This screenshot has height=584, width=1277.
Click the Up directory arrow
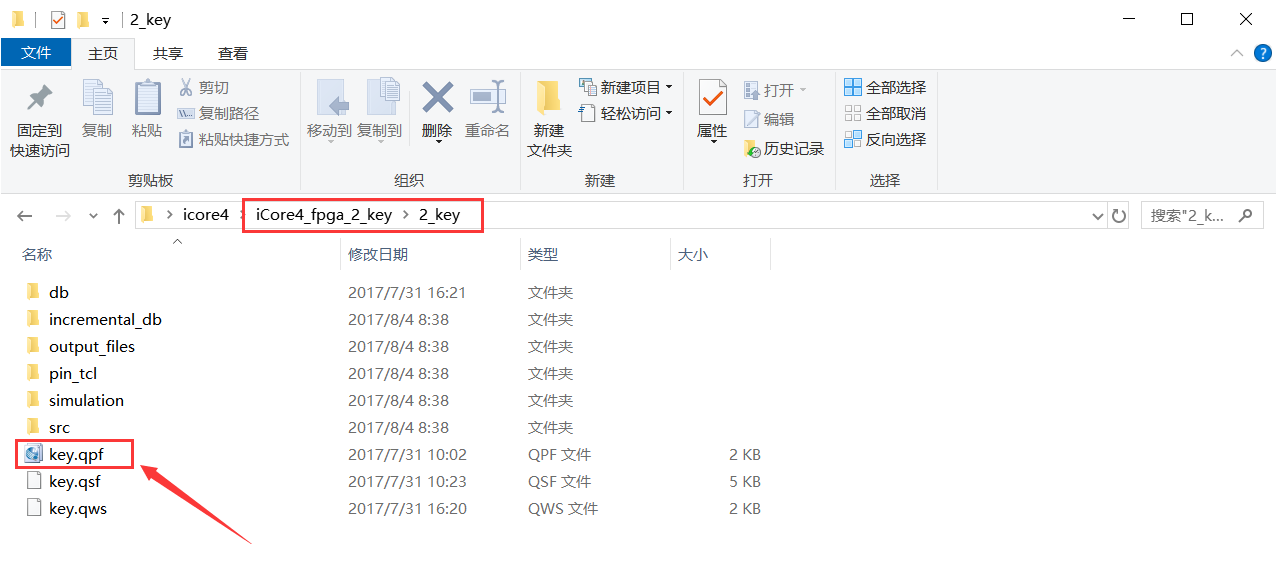[x=119, y=215]
